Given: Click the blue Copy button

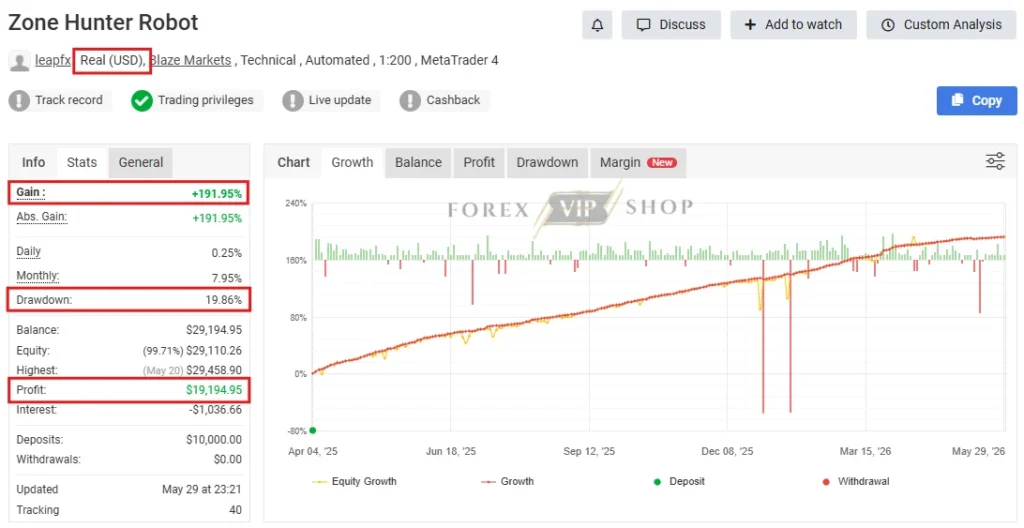Looking at the screenshot, I should (x=977, y=101).
